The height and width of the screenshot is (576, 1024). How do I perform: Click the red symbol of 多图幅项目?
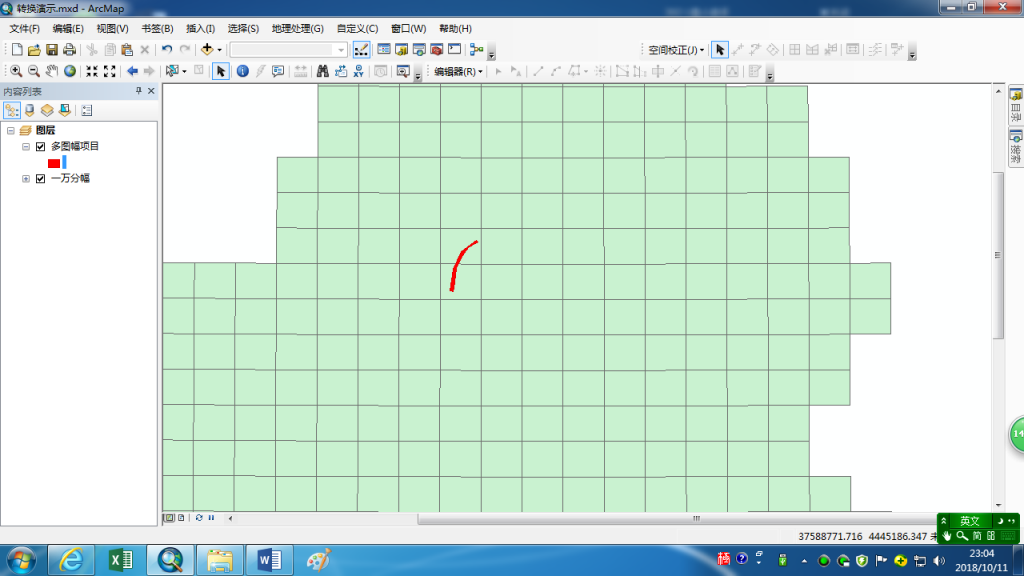click(x=54, y=163)
